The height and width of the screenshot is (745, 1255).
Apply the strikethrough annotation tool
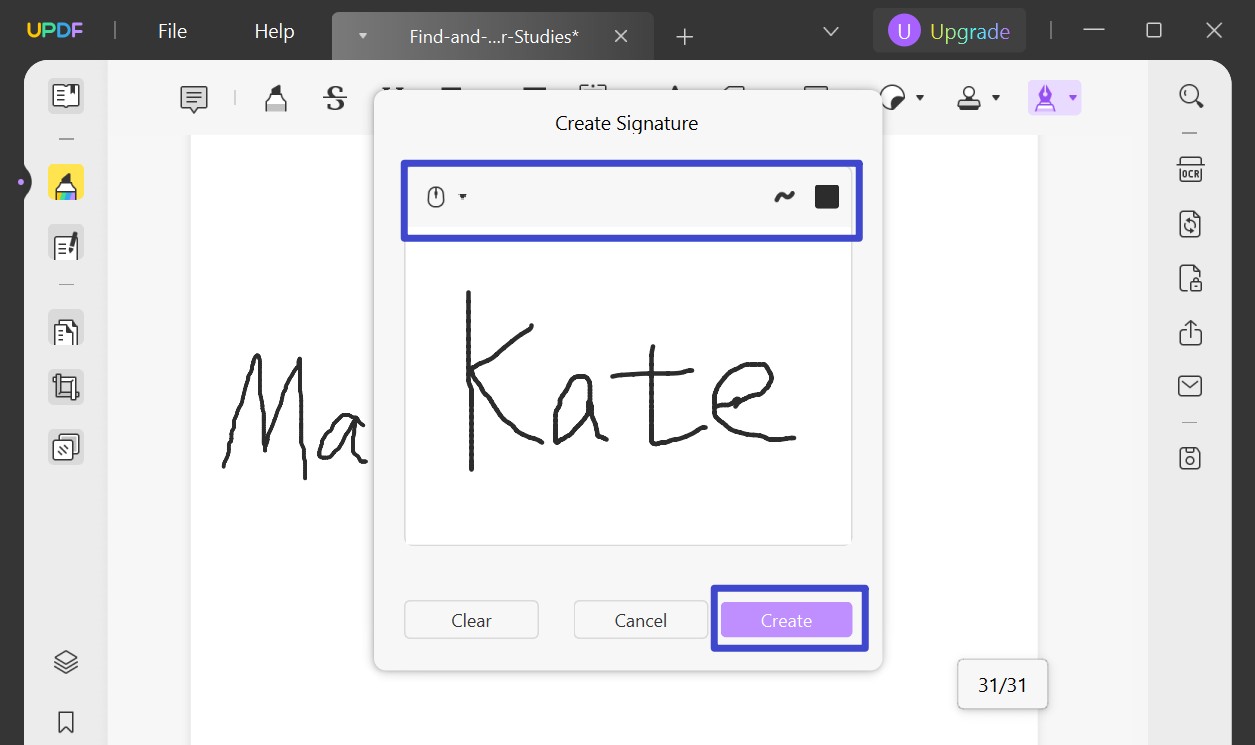point(334,98)
